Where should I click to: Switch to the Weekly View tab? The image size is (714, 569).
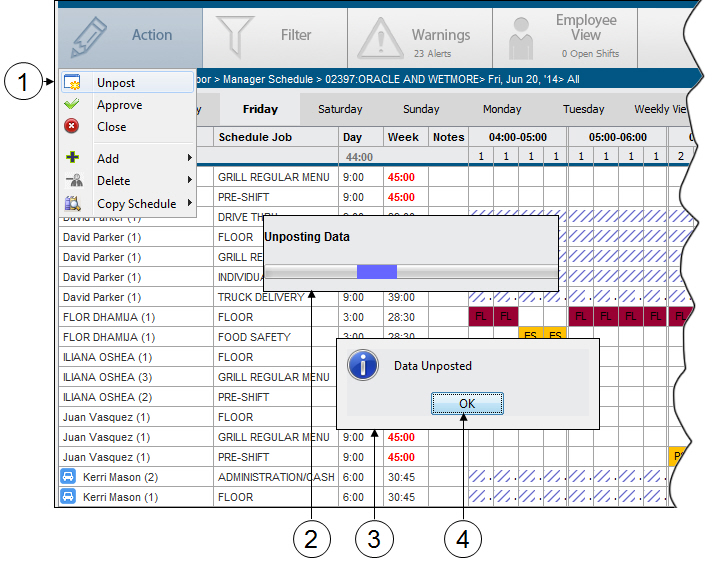point(660,109)
